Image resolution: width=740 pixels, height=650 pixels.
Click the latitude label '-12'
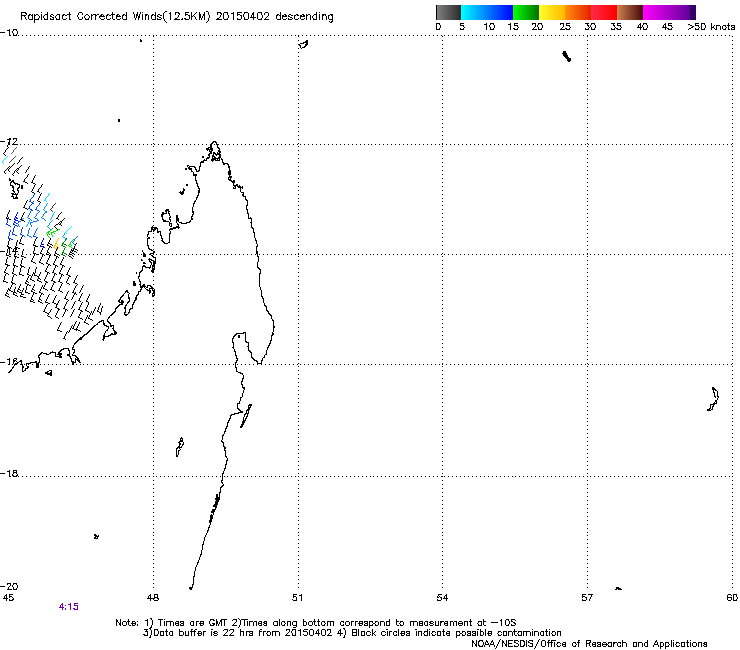(9, 142)
